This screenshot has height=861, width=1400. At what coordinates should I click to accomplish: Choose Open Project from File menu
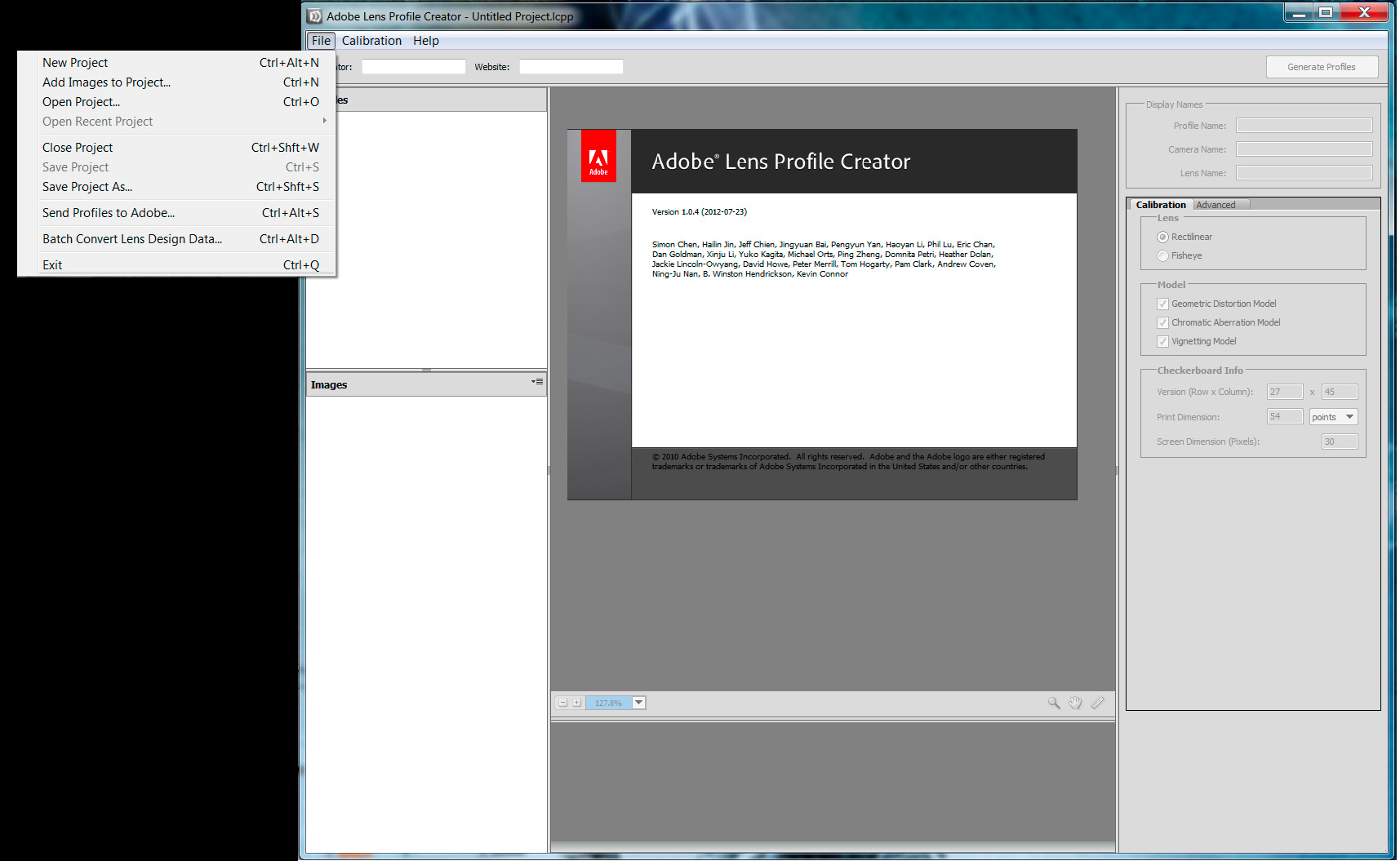(176, 102)
